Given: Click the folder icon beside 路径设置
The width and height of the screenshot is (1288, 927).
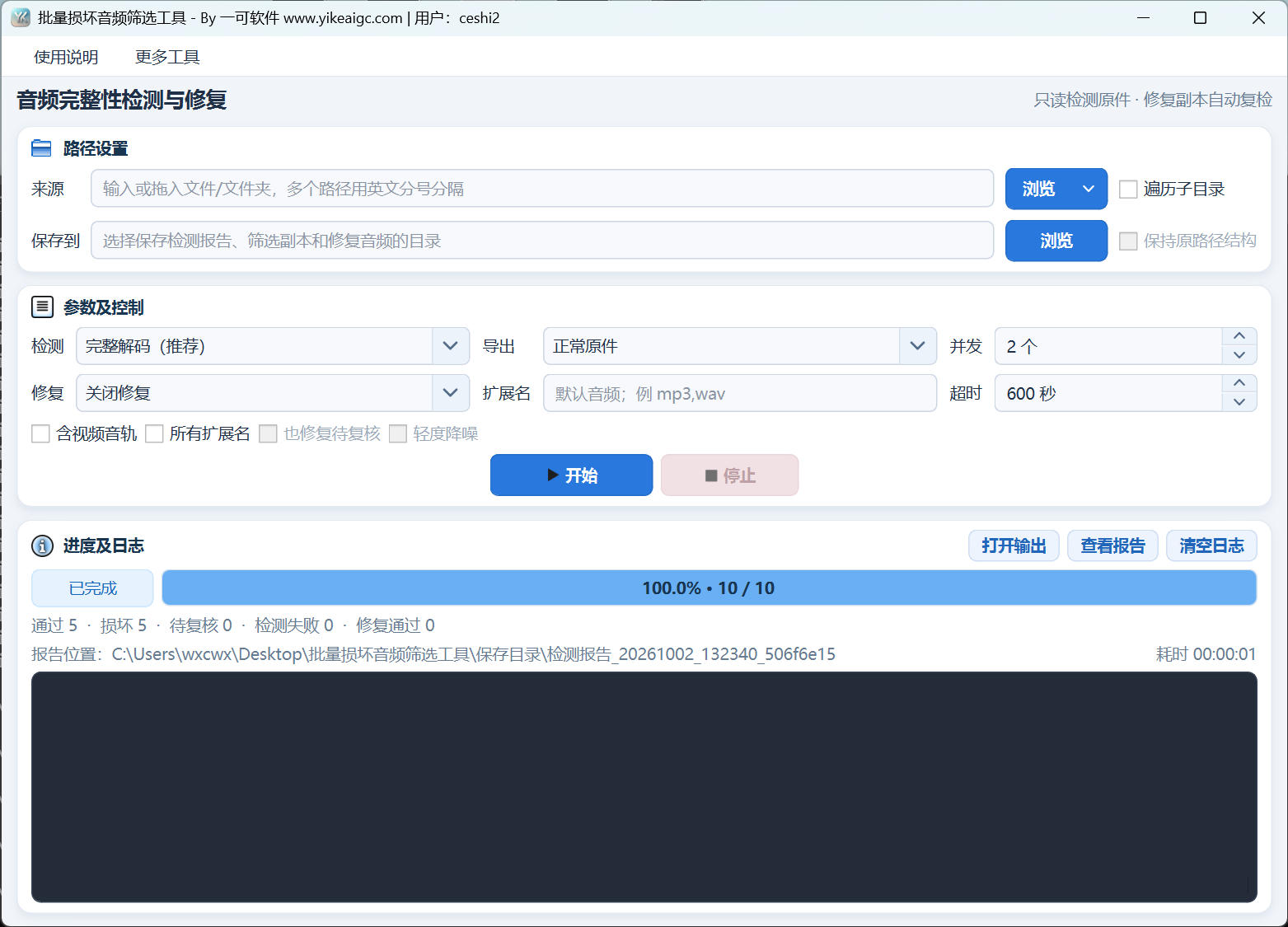Looking at the screenshot, I should tap(41, 148).
